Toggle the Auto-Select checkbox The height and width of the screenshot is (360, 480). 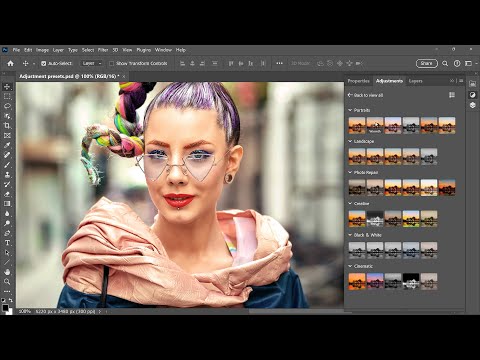pos(43,63)
